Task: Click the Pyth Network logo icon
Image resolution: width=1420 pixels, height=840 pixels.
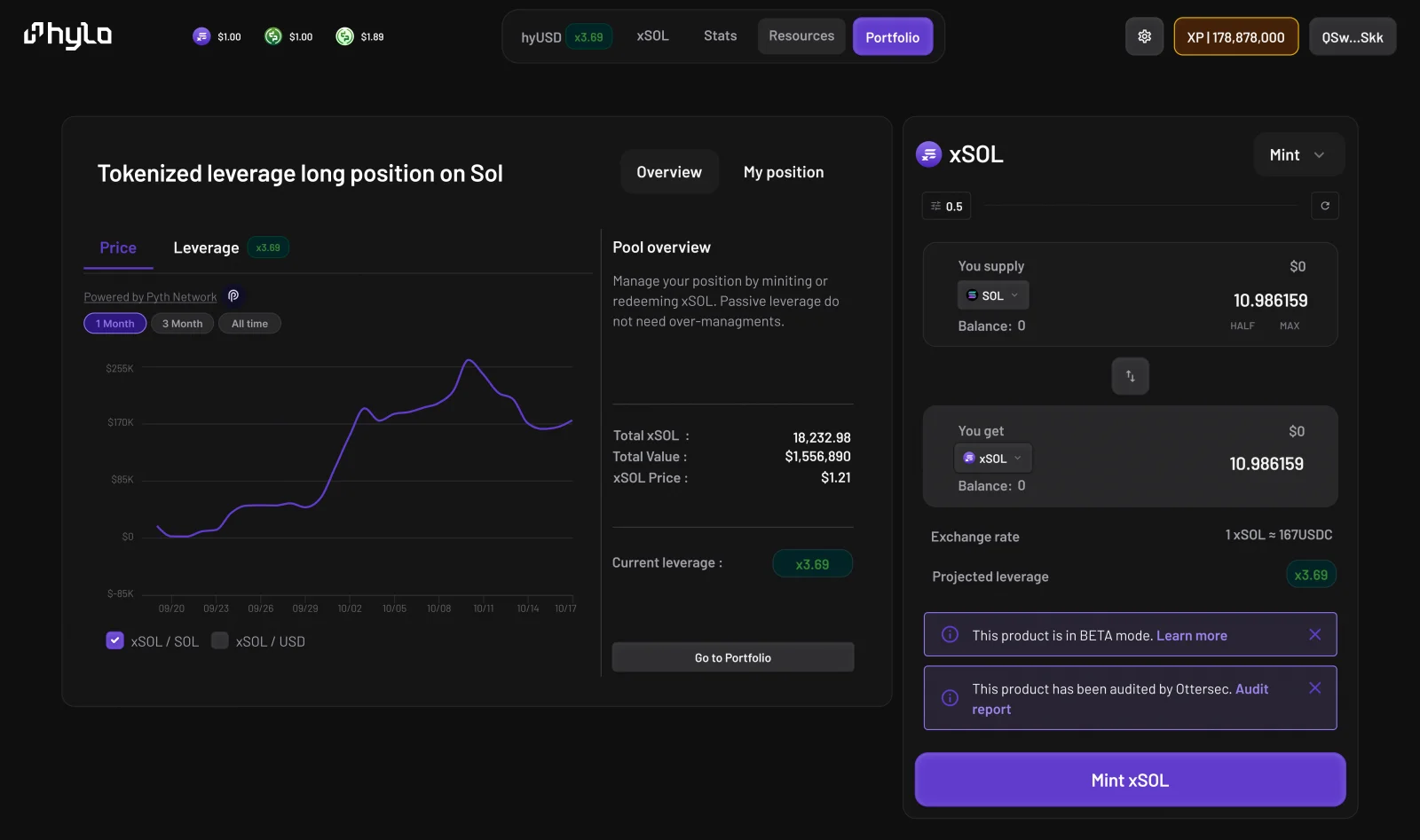Action: 233,296
